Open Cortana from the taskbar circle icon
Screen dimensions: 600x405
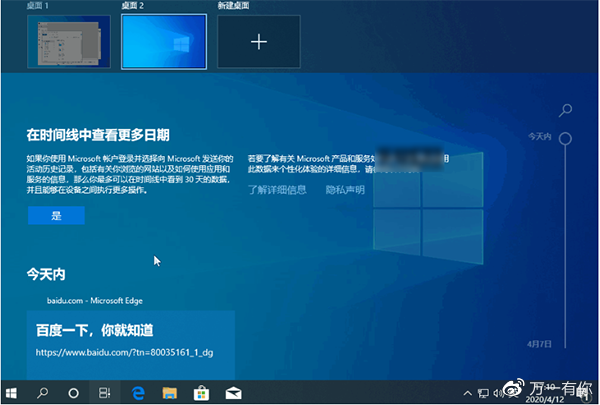tap(73, 393)
